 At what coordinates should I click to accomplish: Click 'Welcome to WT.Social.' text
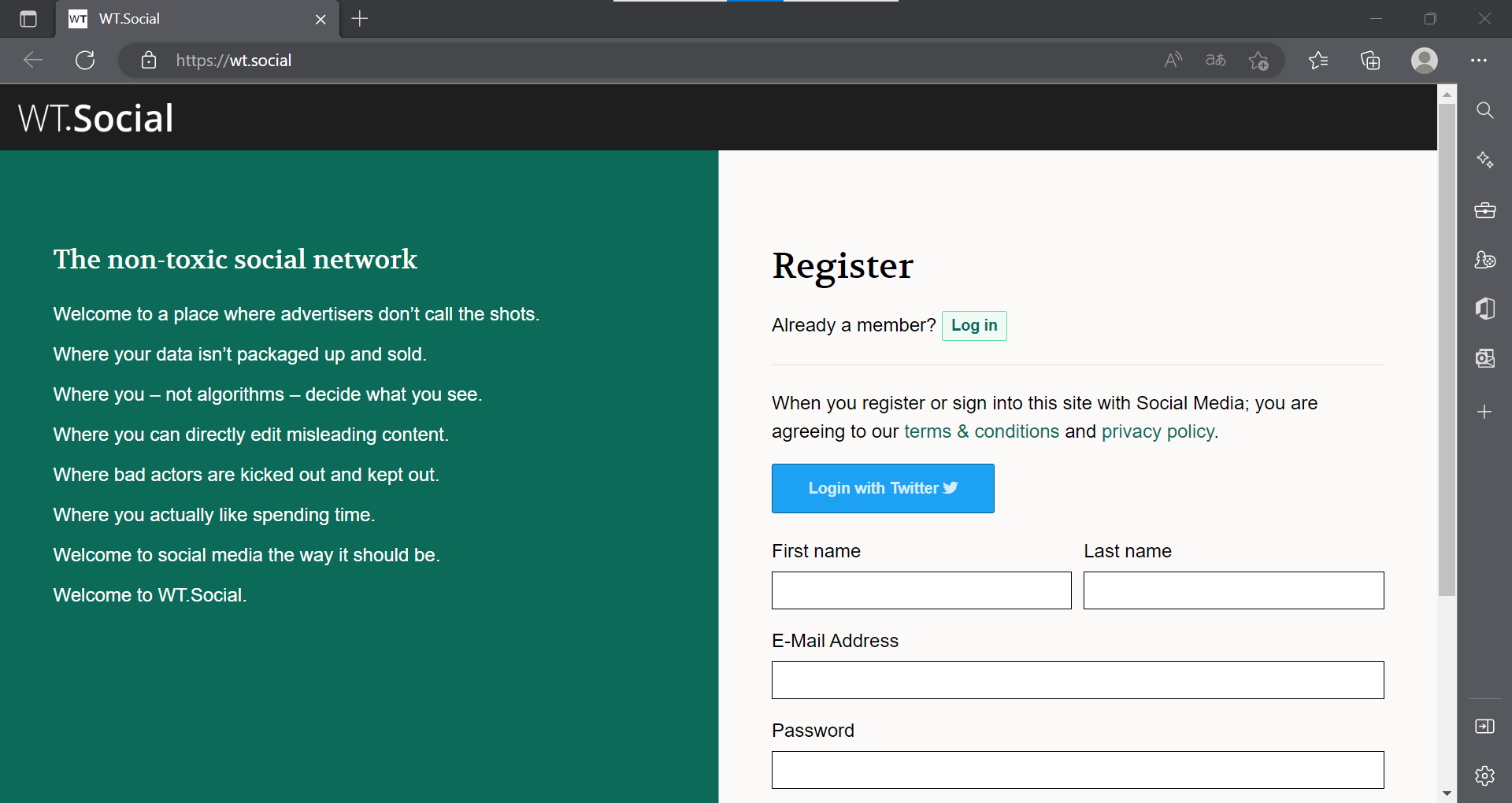[150, 595]
